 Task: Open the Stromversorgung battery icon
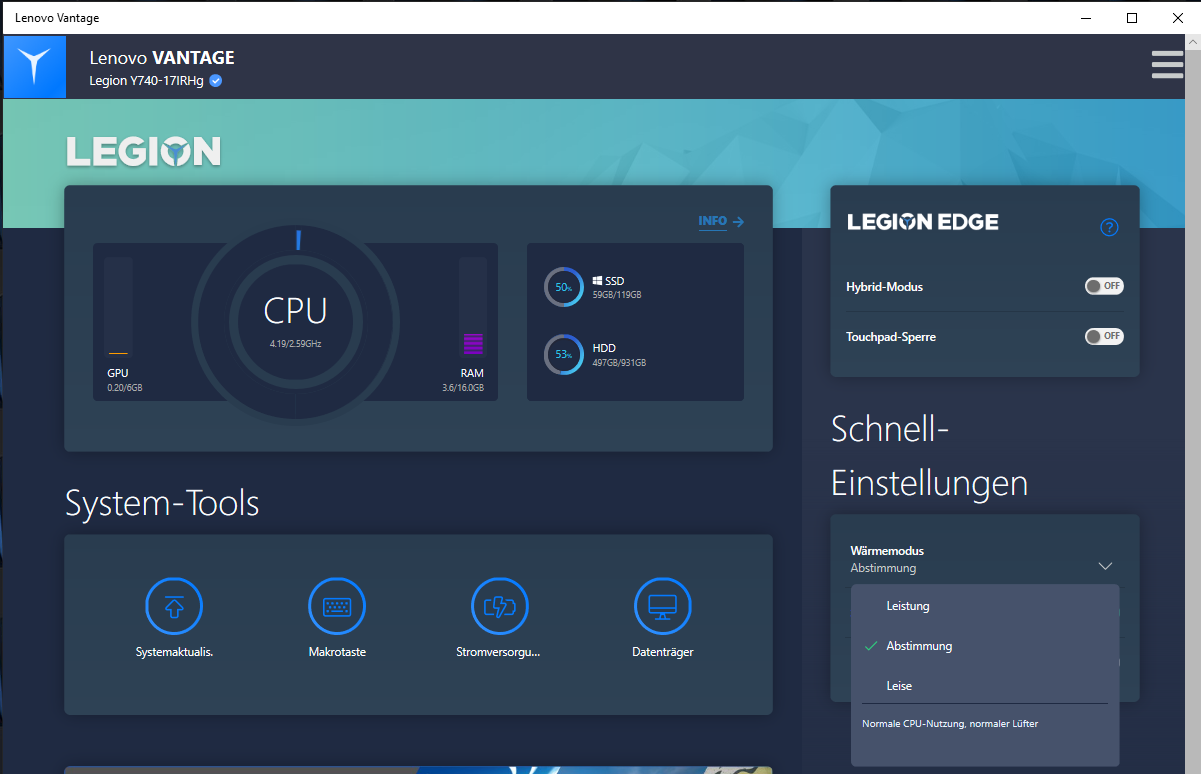(500, 606)
